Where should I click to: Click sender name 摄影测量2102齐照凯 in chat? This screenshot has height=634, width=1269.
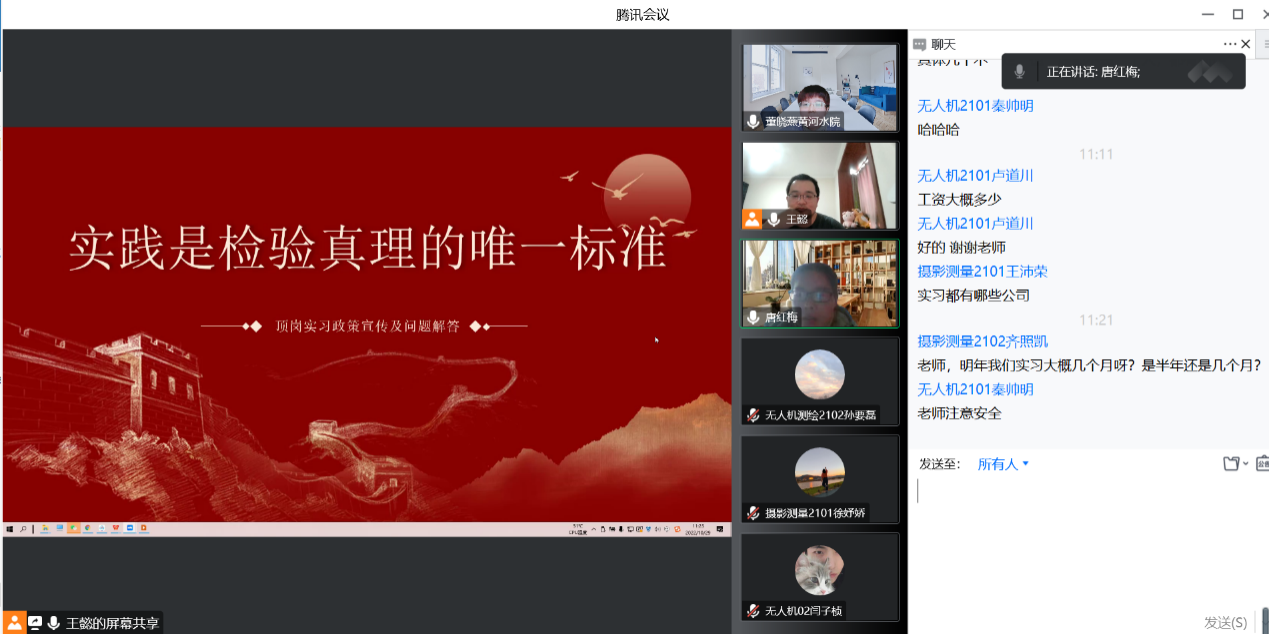coord(983,342)
